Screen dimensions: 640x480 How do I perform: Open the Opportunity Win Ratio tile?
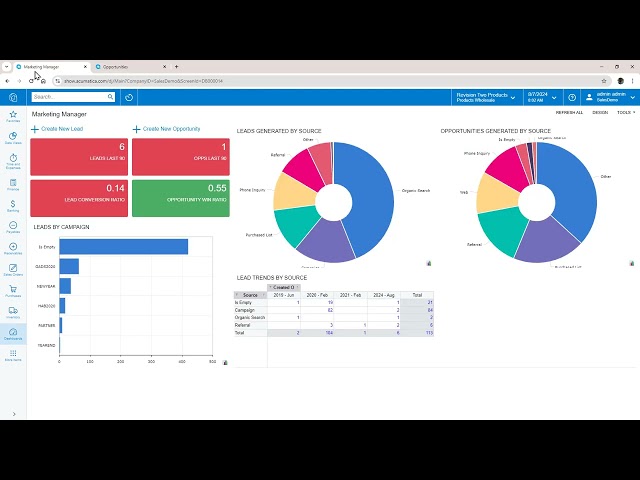click(181, 198)
